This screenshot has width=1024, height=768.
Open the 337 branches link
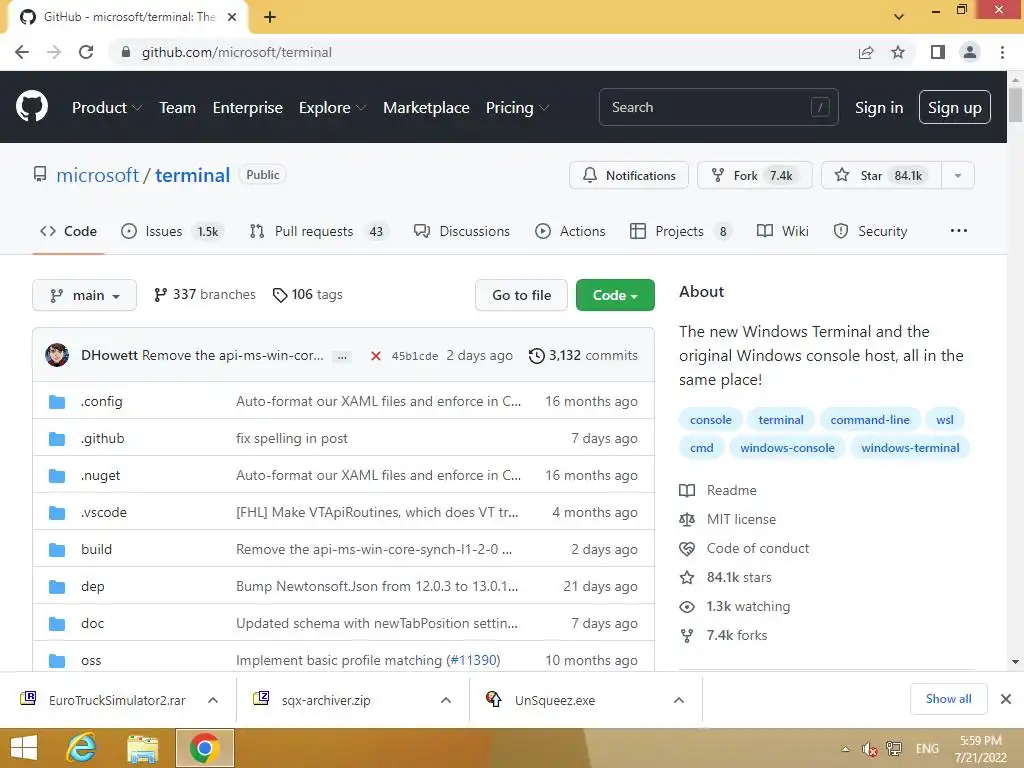204,295
